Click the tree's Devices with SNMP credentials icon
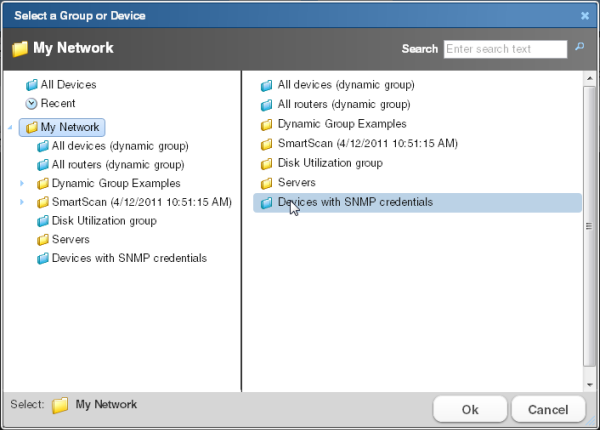This screenshot has width=600, height=430. tap(42, 258)
